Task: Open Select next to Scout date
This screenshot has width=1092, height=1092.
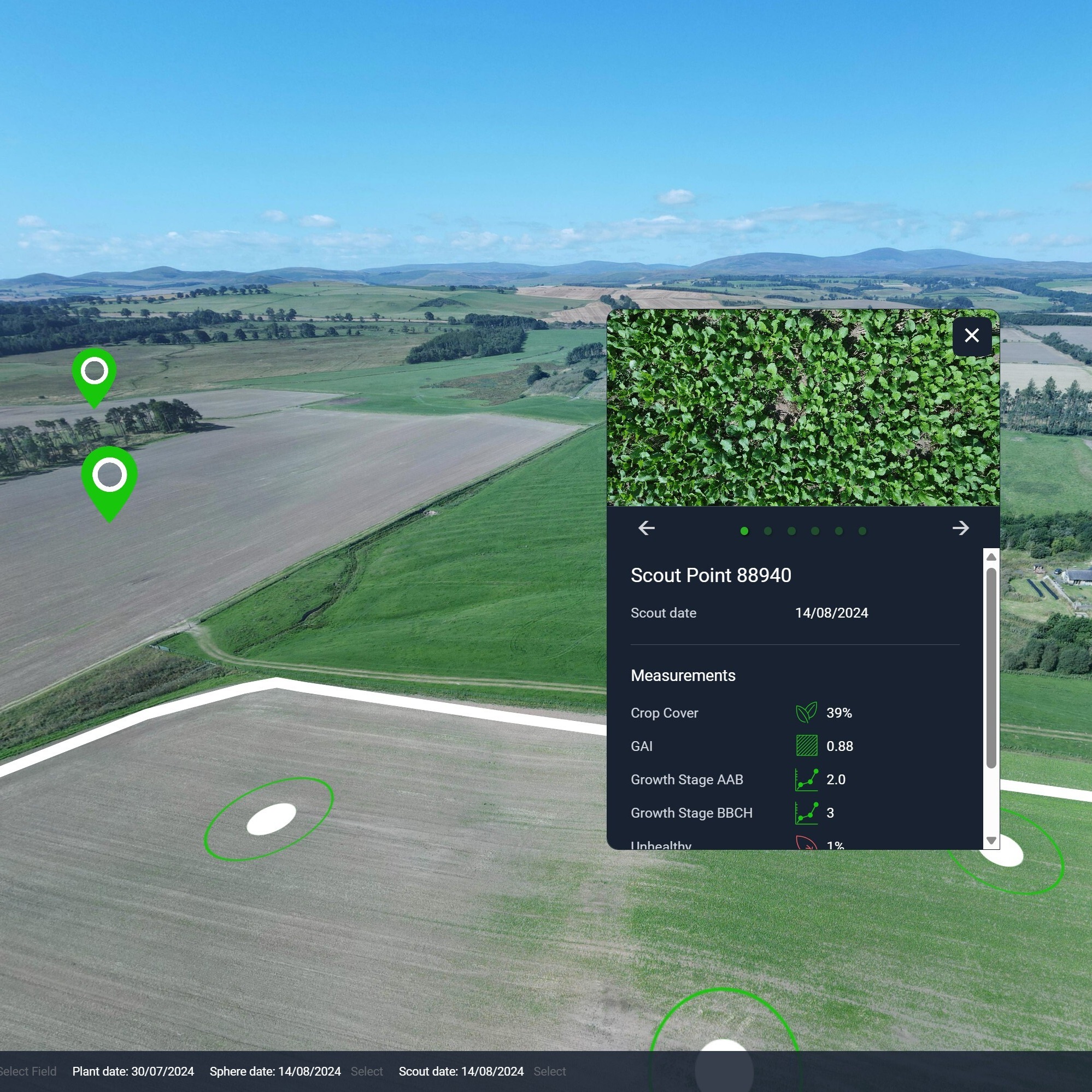Action: coord(549,1071)
